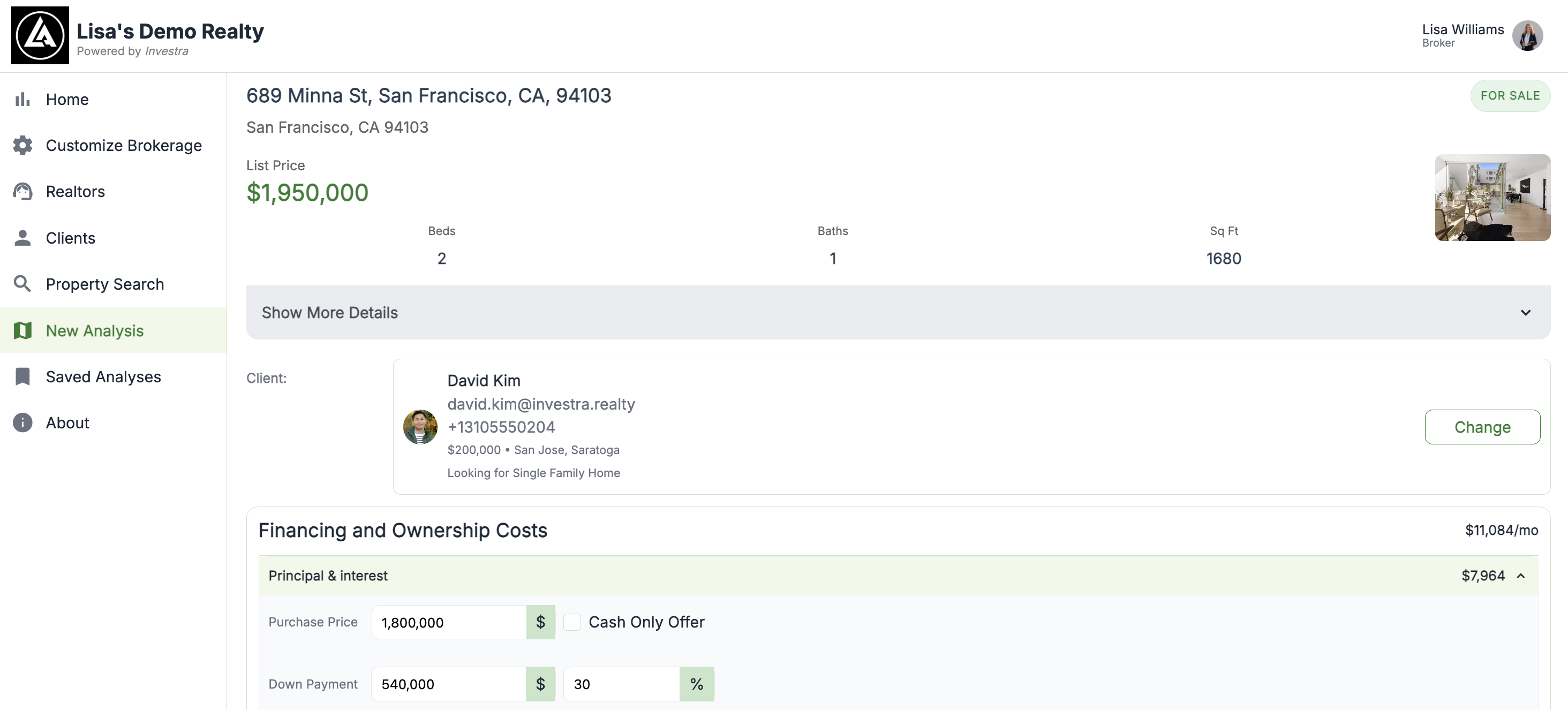Go to Saved Analyses page

coord(103,376)
